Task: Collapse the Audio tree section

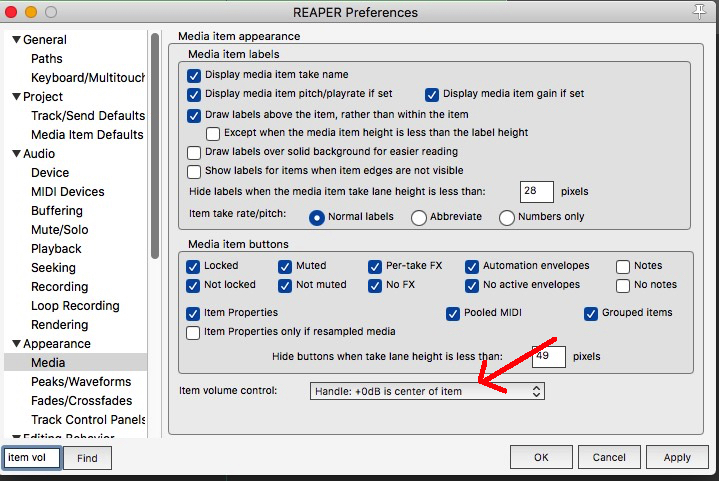Action: pyautogui.click(x=17, y=154)
